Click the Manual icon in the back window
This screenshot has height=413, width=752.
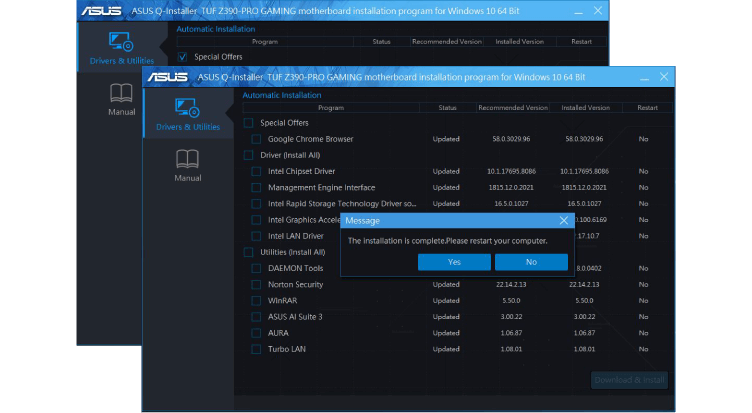(x=121, y=94)
